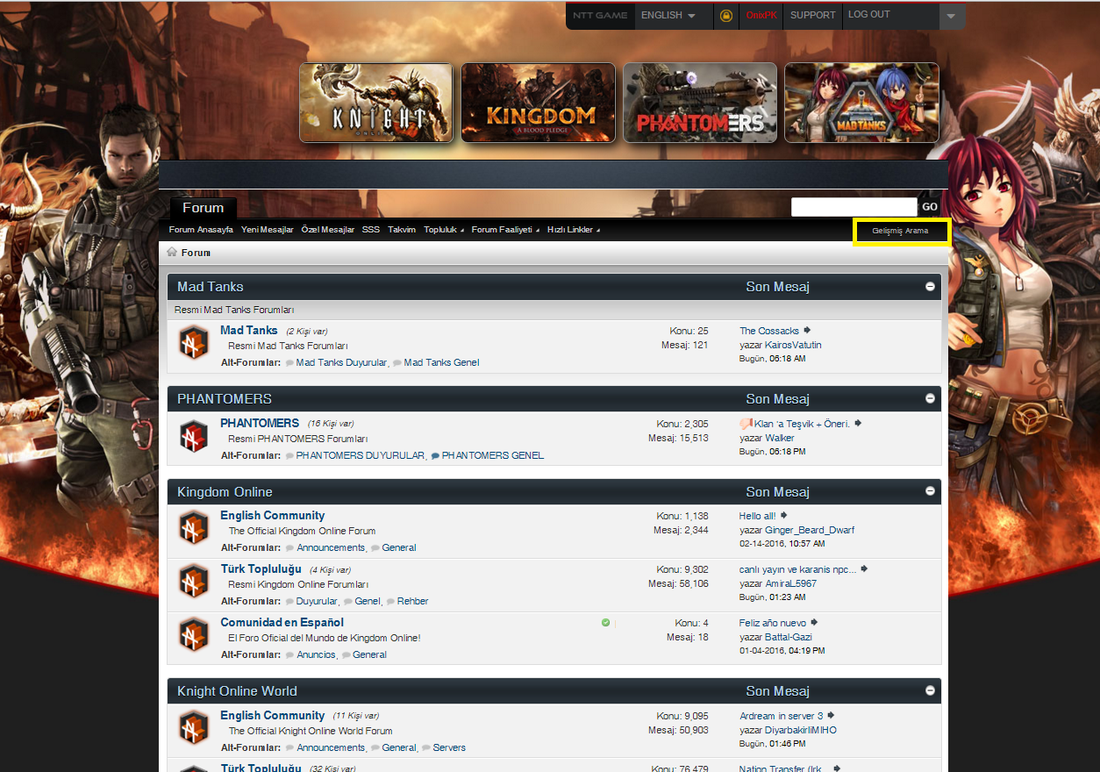Click the home icon in breadcrumb
Viewport: 1100px width, 772px height.
pyautogui.click(x=172, y=252)
